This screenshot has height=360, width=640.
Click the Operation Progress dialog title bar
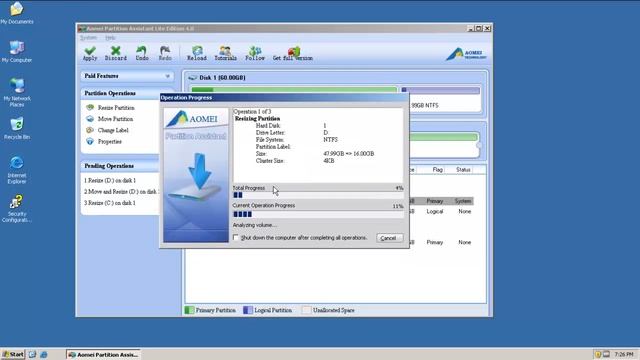[x=284, y=98]
